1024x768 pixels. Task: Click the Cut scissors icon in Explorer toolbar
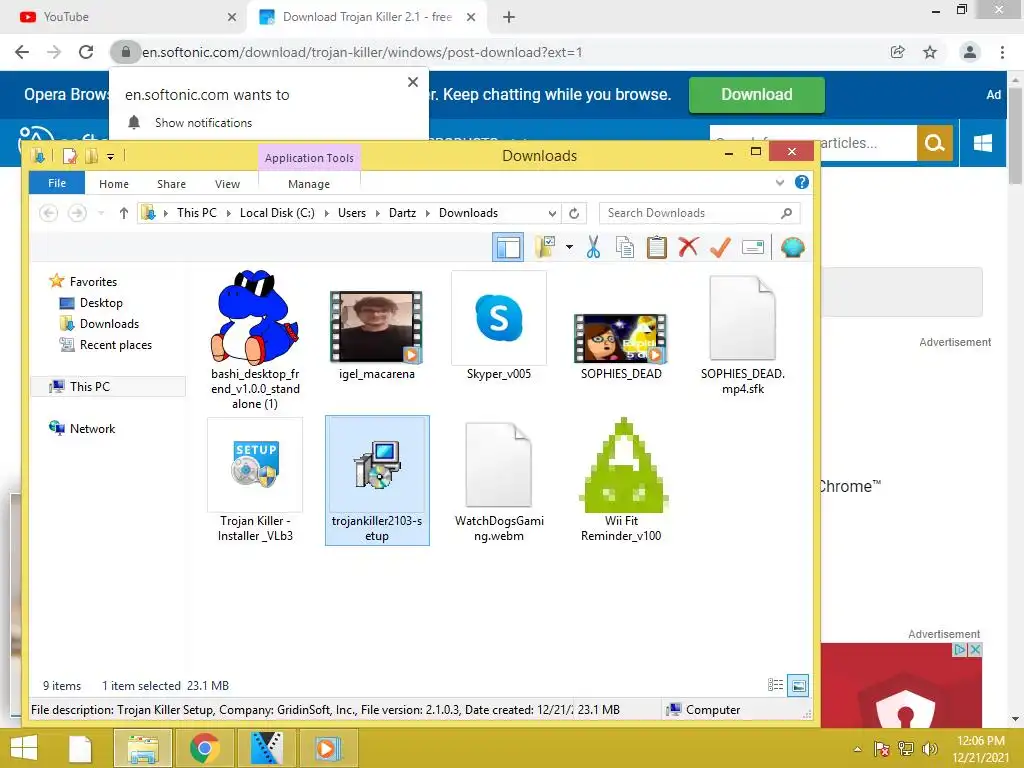593,248
